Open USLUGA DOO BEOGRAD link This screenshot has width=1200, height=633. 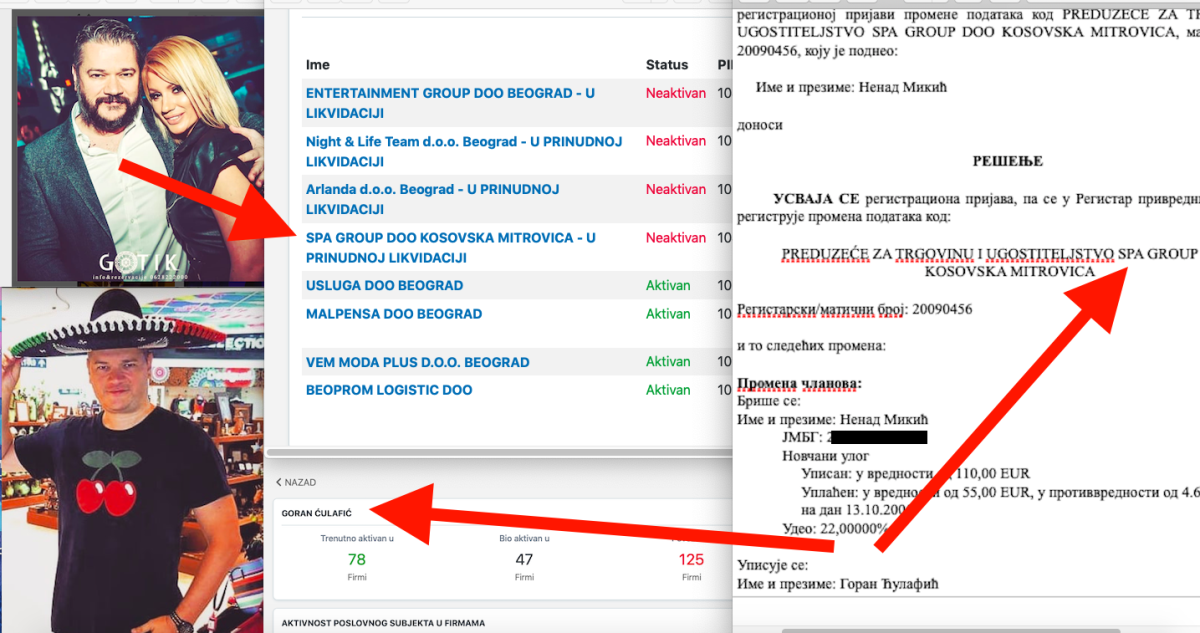click(384, 286)
